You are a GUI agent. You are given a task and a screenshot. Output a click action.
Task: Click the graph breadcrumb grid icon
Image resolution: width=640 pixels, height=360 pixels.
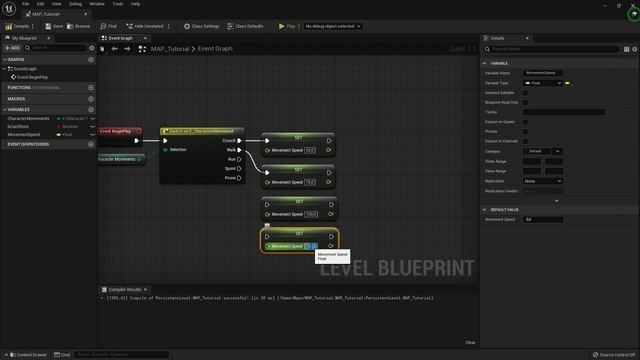click(142, 49)
